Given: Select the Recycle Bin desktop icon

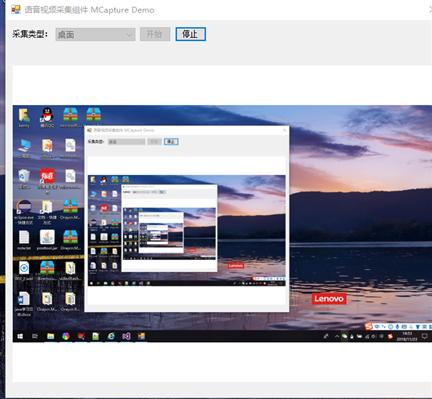Looking at the screenshot, I should 24,177.
